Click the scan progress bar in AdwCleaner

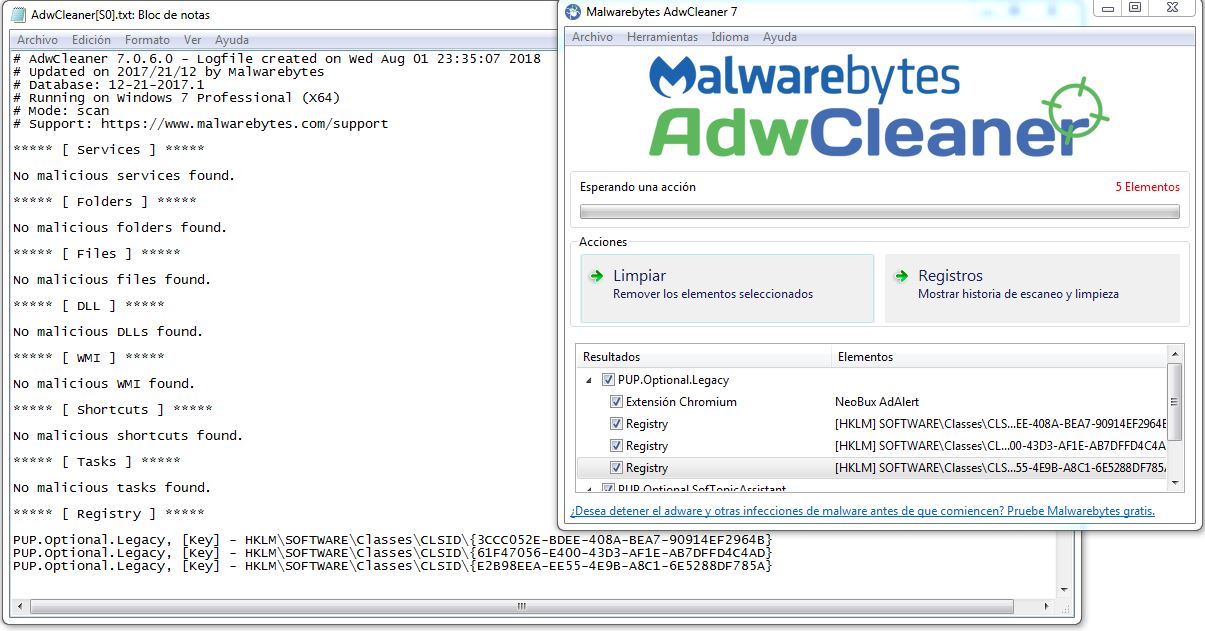click(x=880, y=212)
